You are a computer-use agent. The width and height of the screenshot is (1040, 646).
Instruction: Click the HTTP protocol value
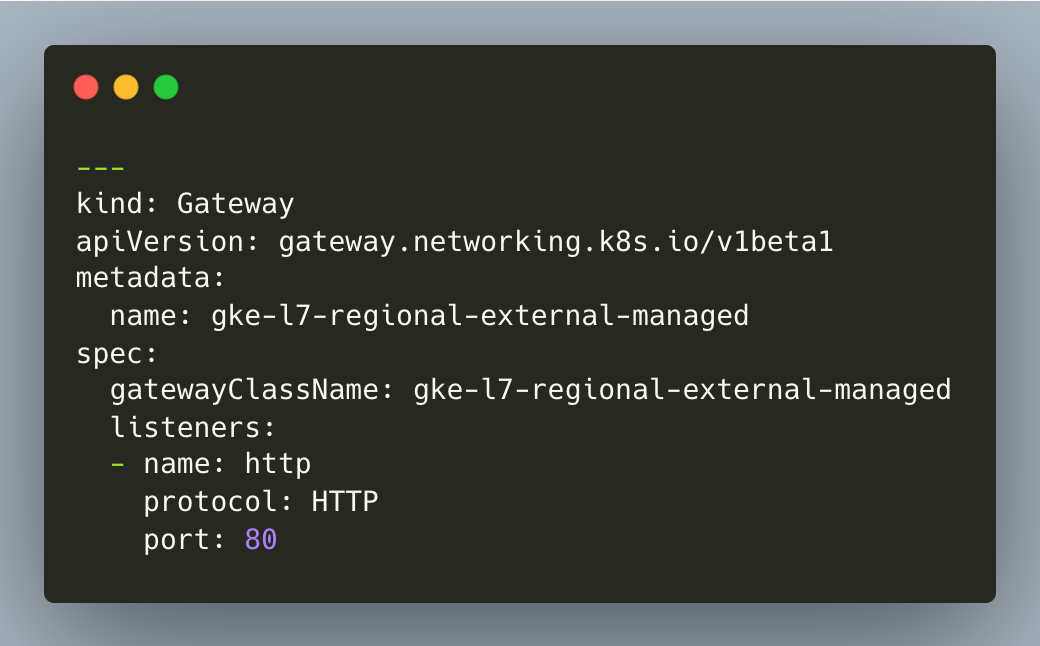point(345,501)
